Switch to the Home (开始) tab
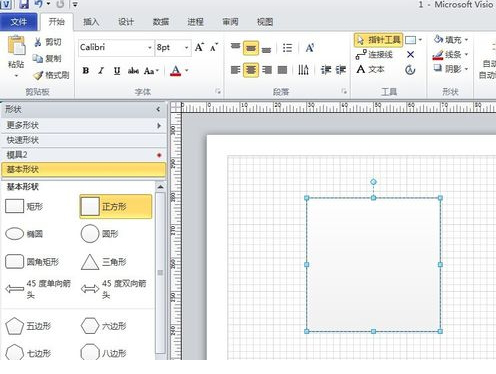The width and height of the screenshot is (496, 374). [56, 22]
